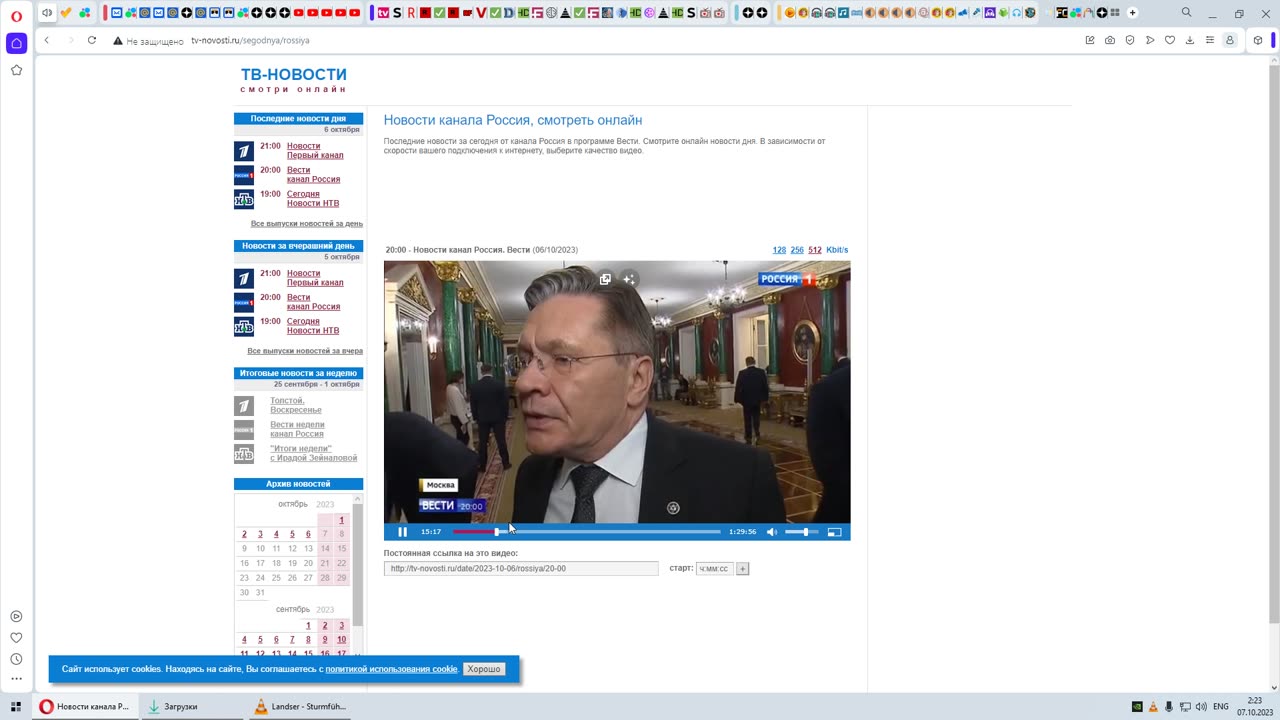
Task: Open sidebar three-dot settings menu
Action: coord(16,679)
